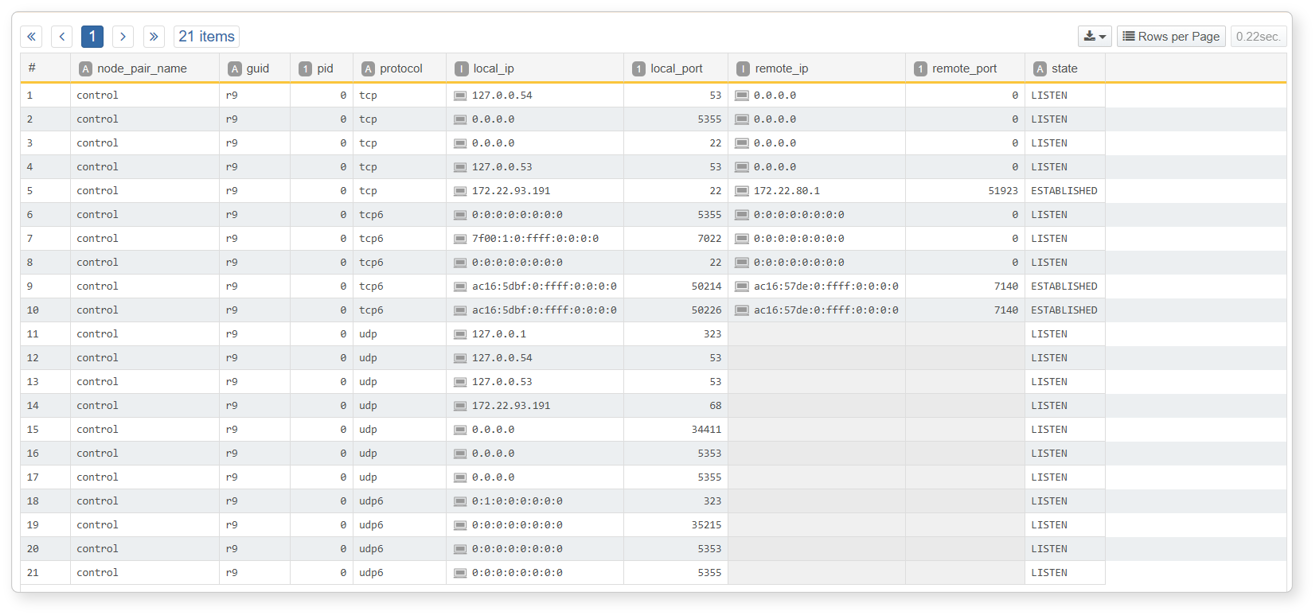Click type icon beside node_pair_name header

[85, 69]
